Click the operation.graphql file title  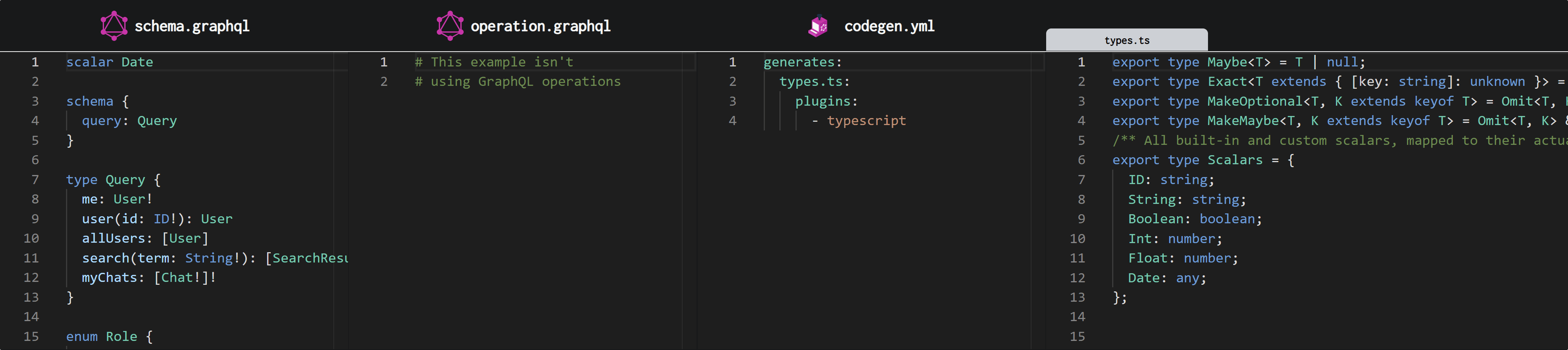(540, 26)
